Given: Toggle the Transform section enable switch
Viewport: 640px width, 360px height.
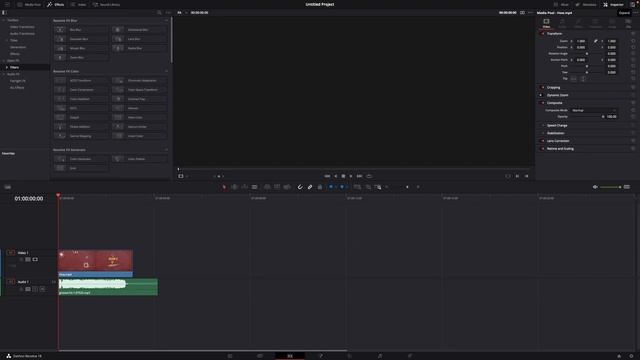Looking at the screenshot, I should [542, 34].
